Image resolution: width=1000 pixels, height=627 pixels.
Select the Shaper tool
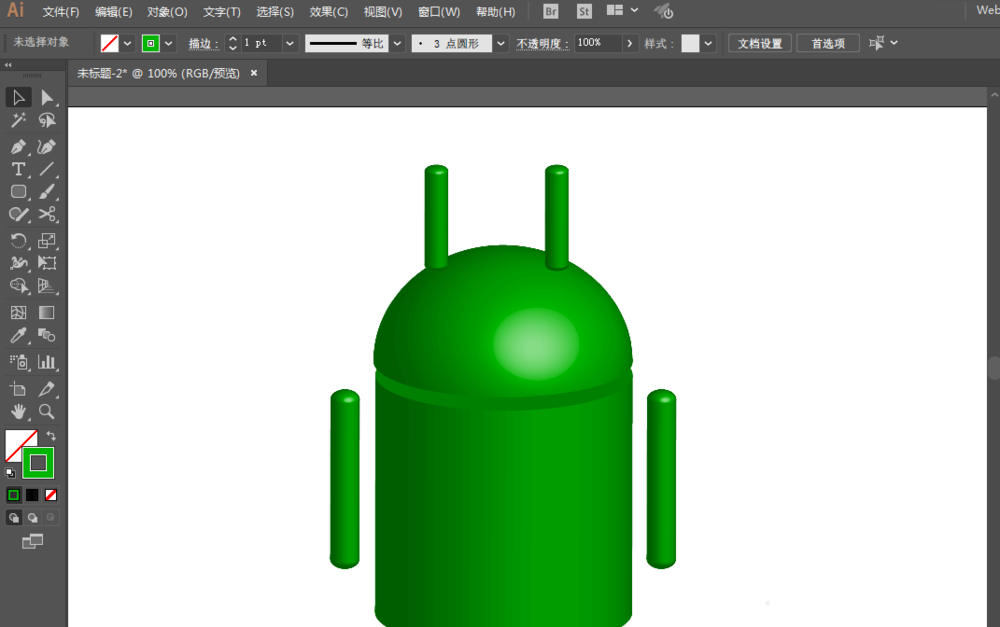18,214
